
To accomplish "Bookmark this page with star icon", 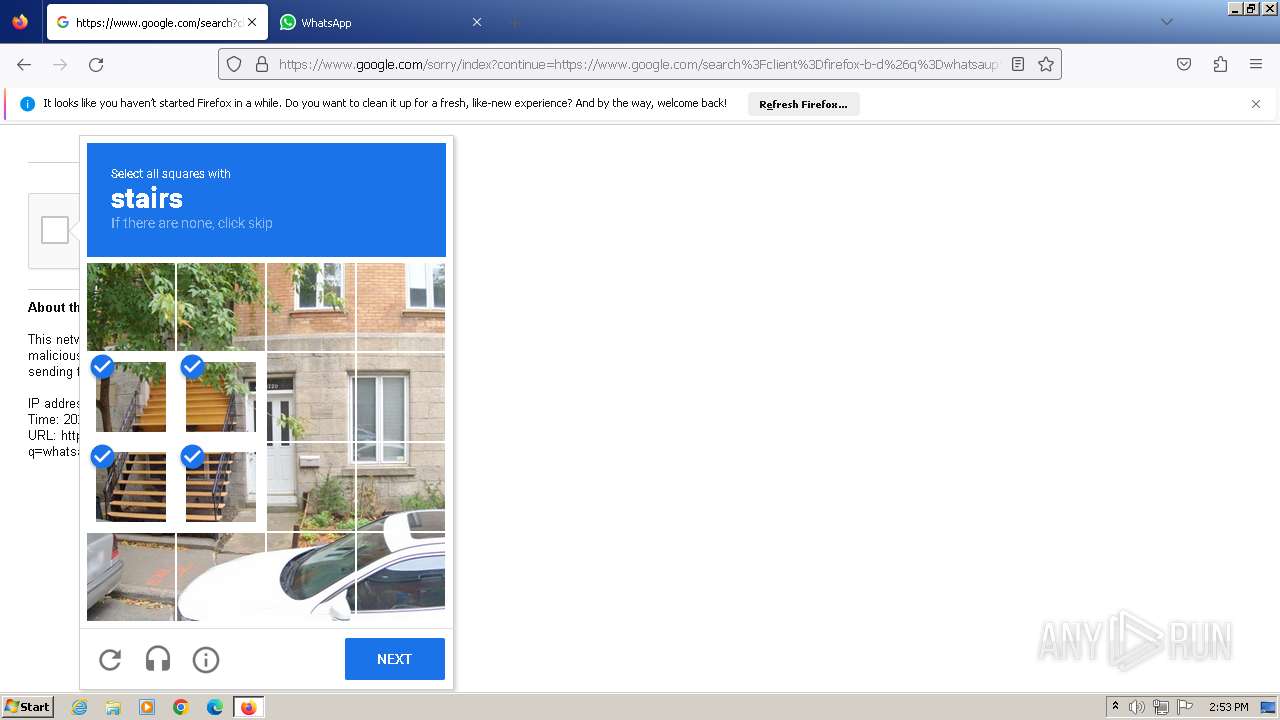I will (1046, 64).
